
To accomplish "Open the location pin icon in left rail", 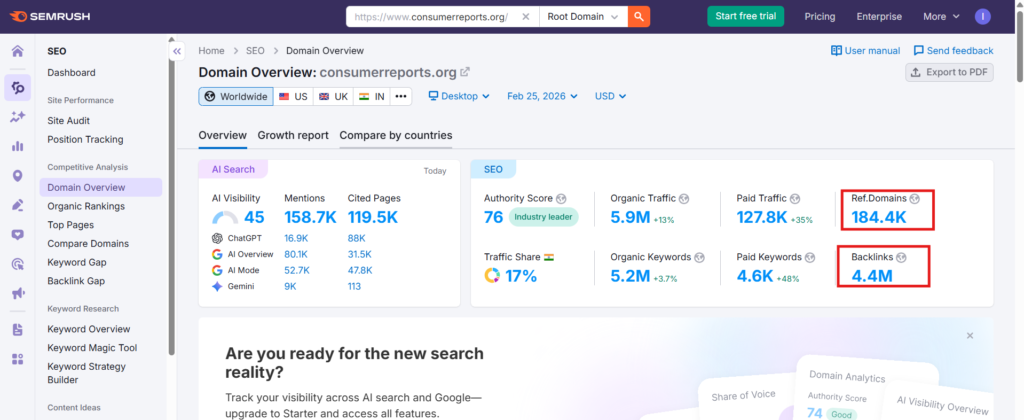I will coord(17,176).
